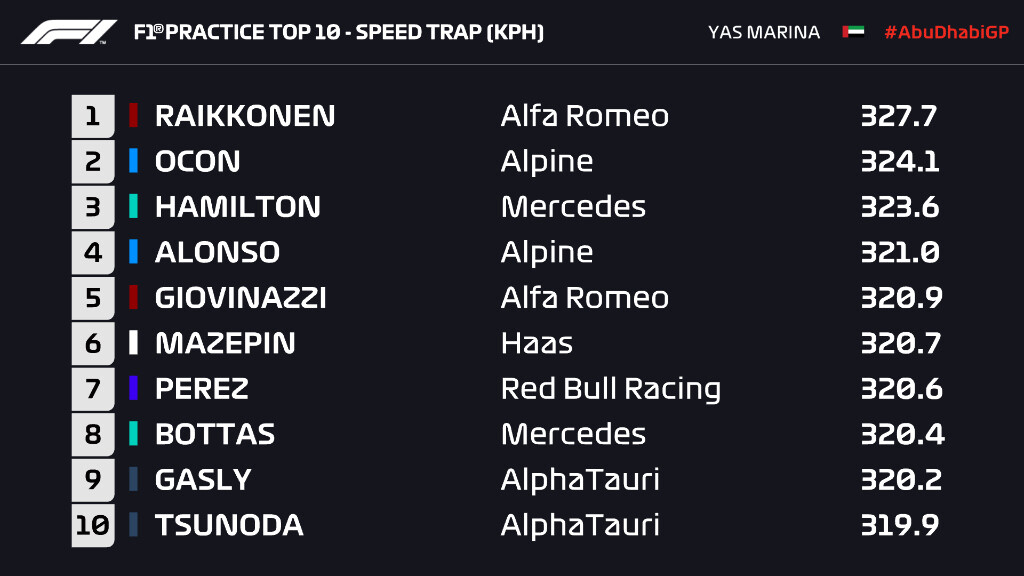
Task: Click the F1 Practice Top 10 title
Action: (338, 33)
